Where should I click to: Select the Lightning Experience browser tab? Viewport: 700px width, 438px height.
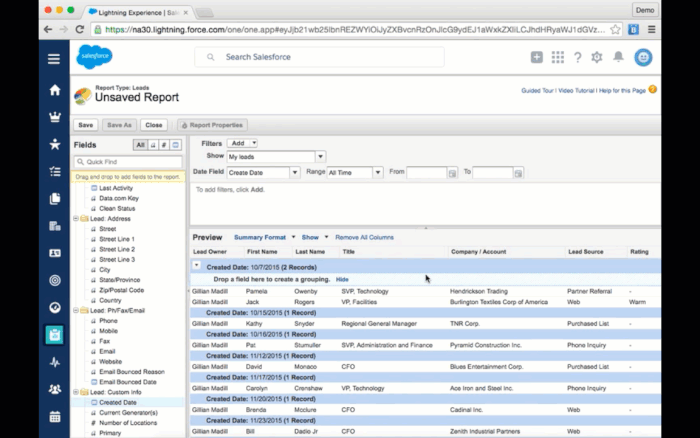[138, 13]
